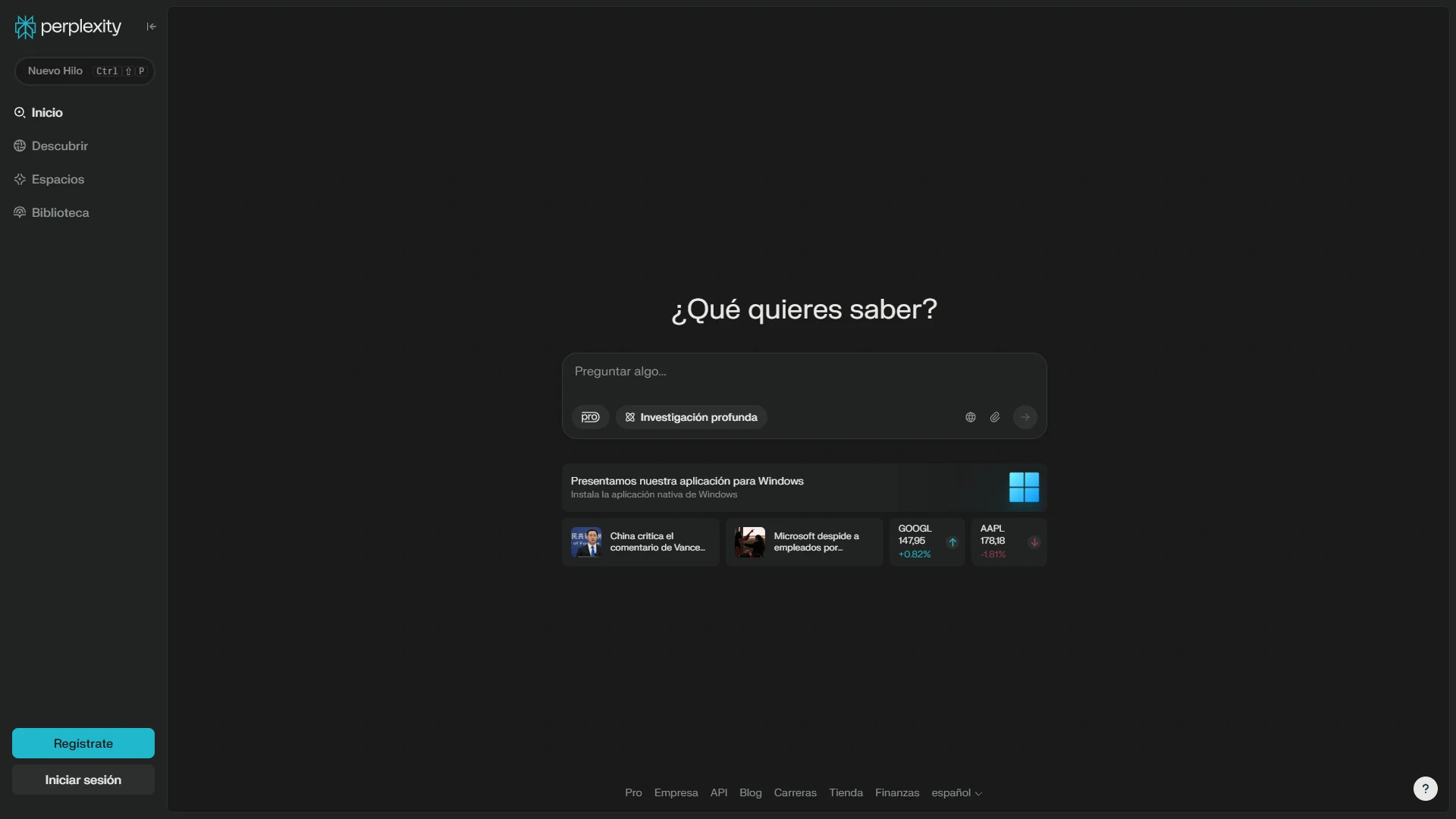The height and width of the screenshot is (819, 1456).
Task: Click the Regístrate button
Action: pyautogui.click(x=83, y=743)
